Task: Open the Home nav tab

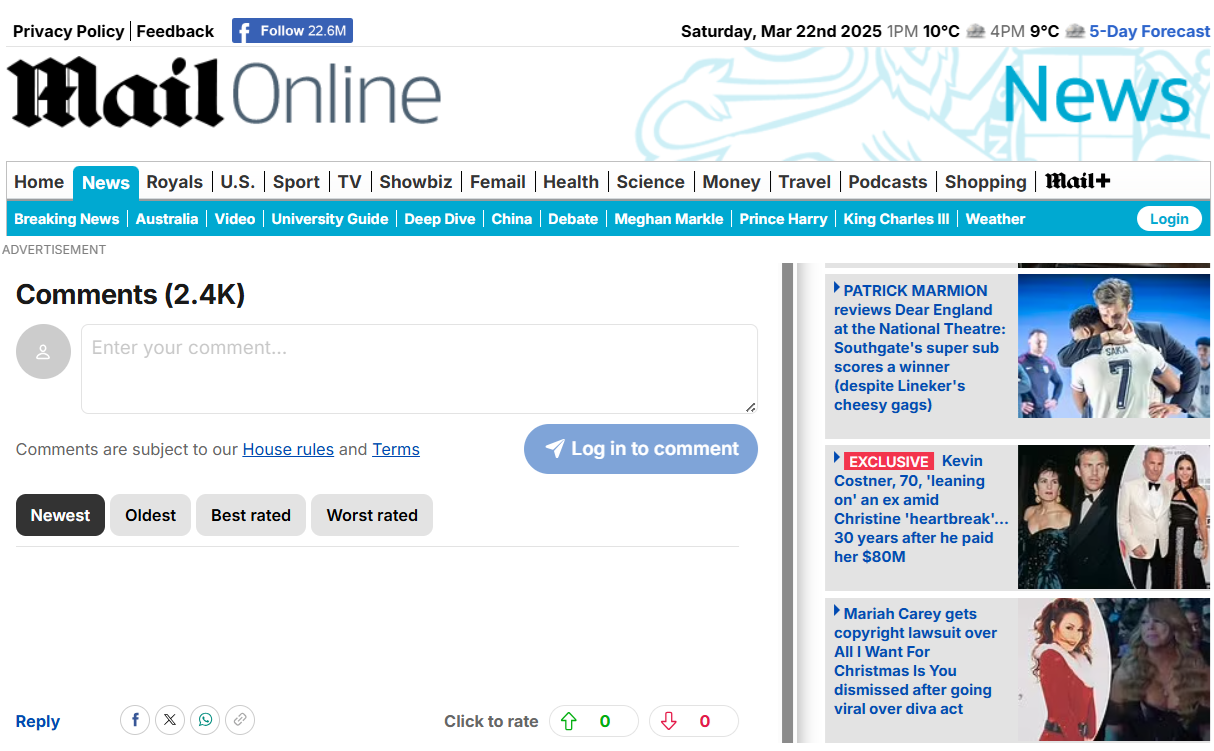Action: 39,182
